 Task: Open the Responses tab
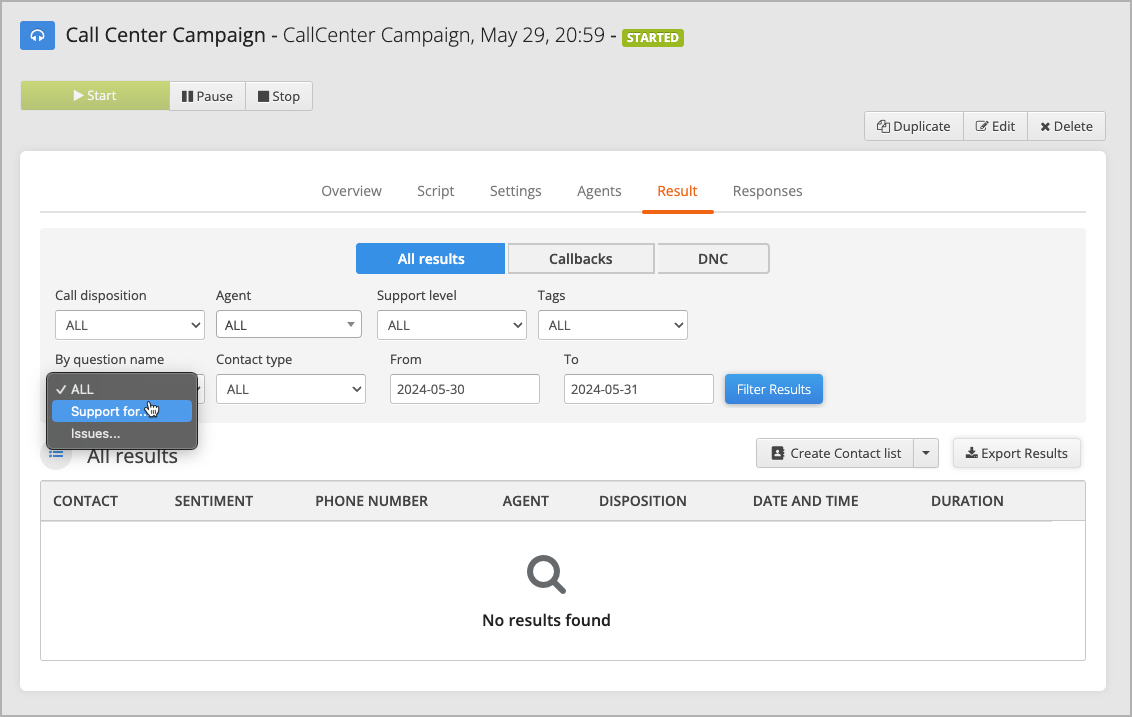coord(767,191)
